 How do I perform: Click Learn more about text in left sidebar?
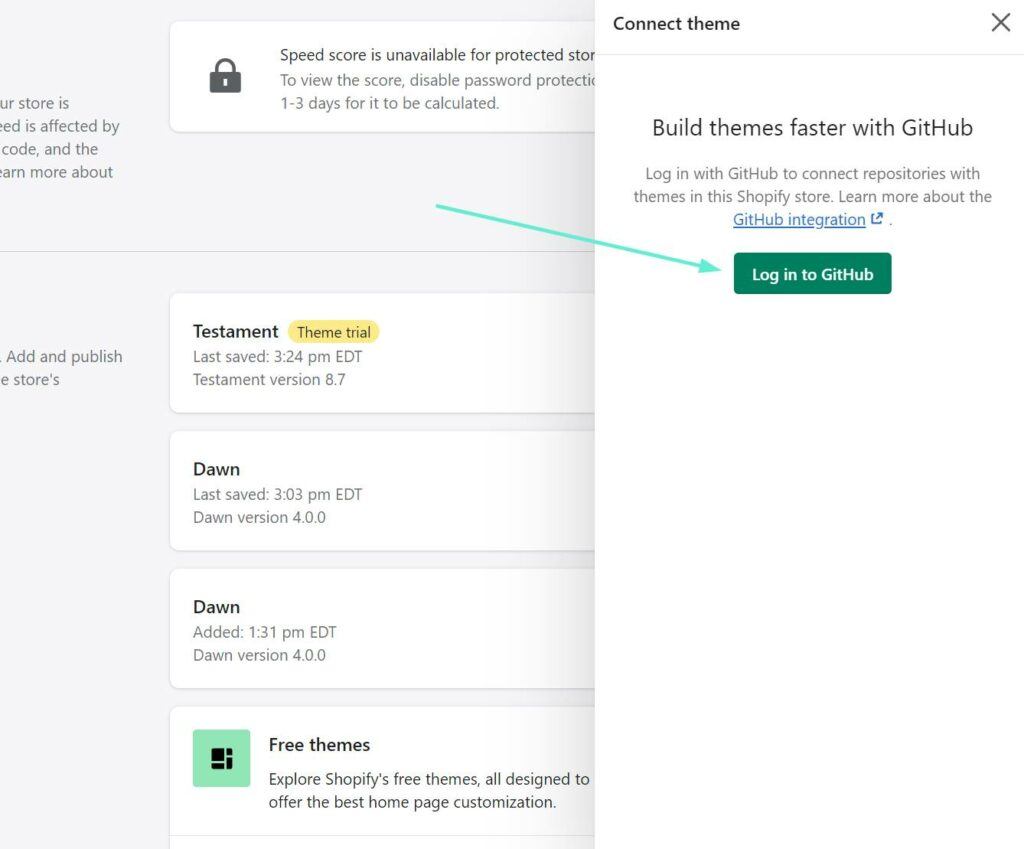click(x=56, y=172)
